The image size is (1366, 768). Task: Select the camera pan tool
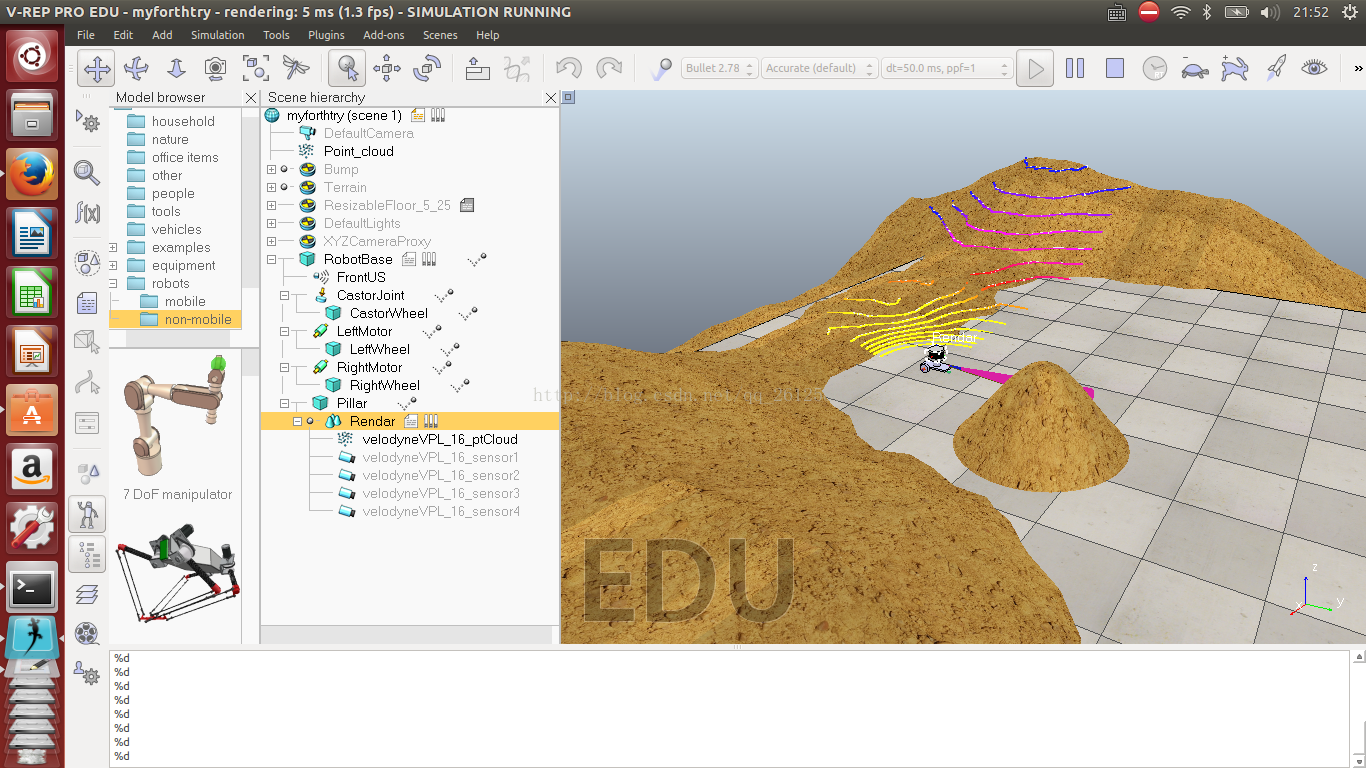tap(97, 68)
